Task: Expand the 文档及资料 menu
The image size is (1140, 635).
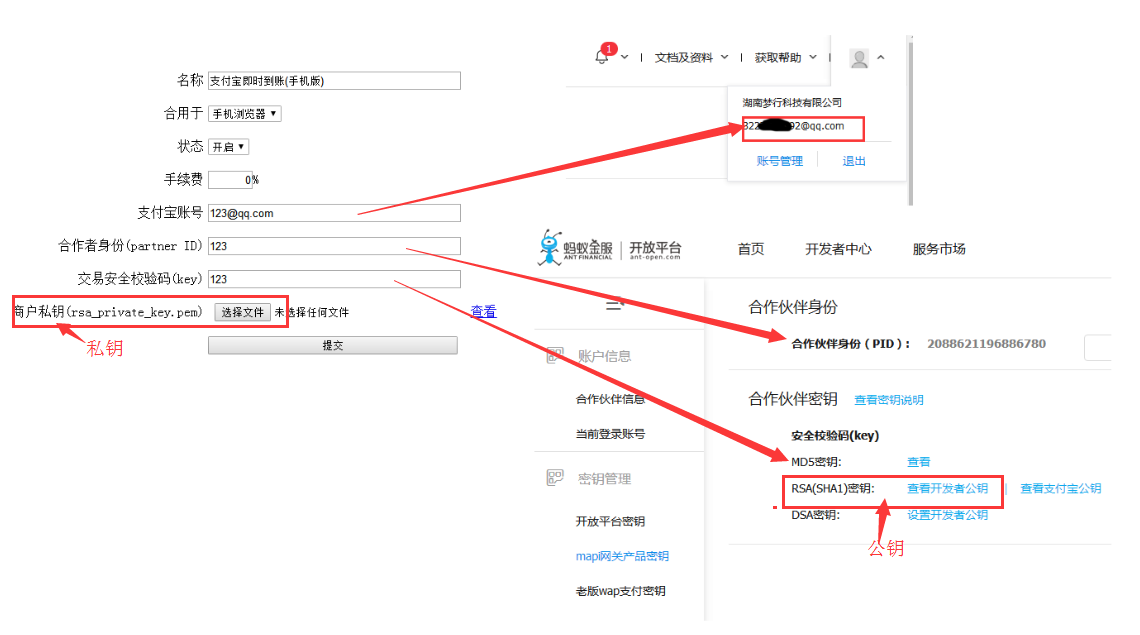Action: 691,57
